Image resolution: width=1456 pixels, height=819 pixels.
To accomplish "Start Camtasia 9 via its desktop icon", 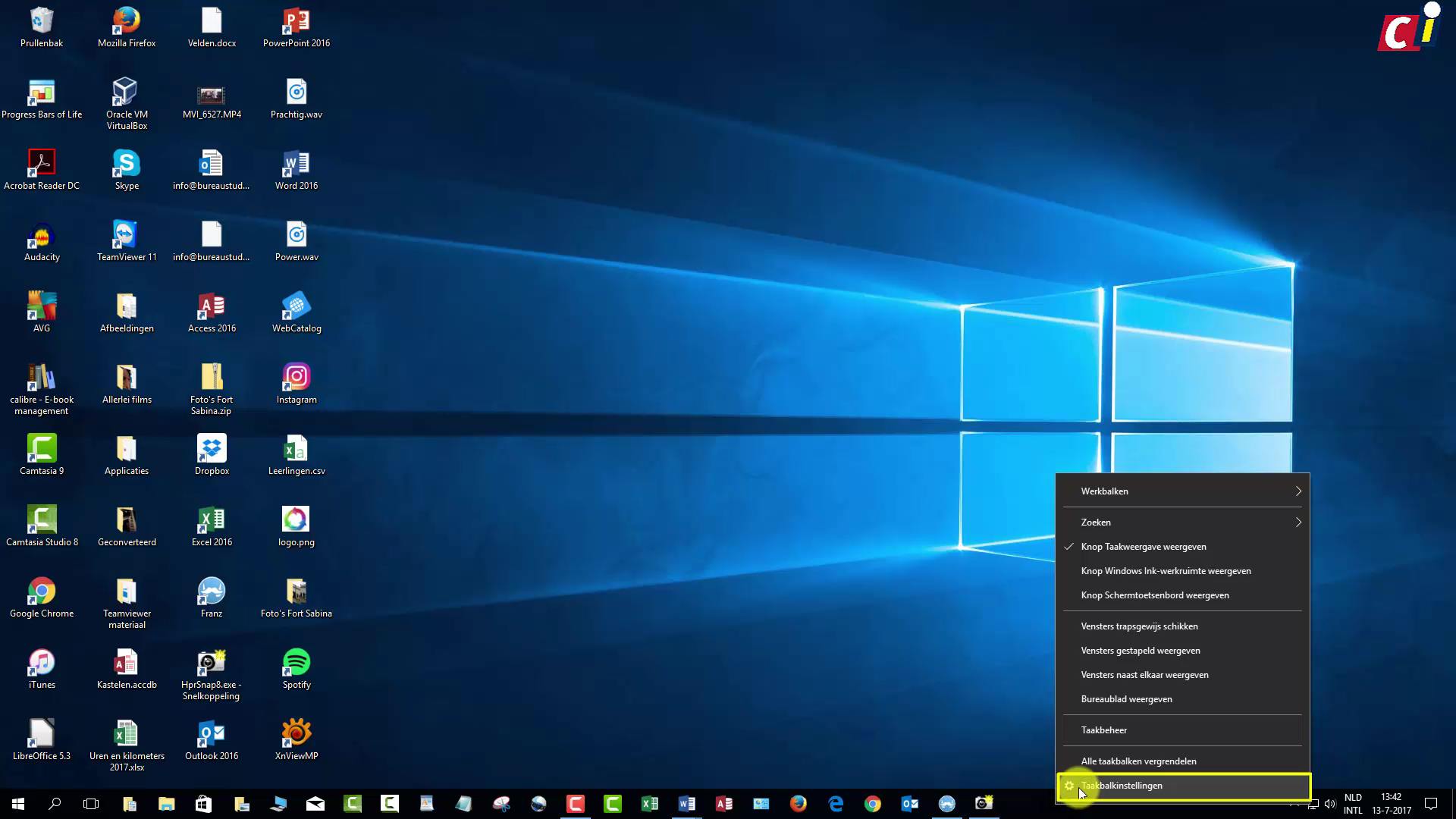I will point(42,449).
